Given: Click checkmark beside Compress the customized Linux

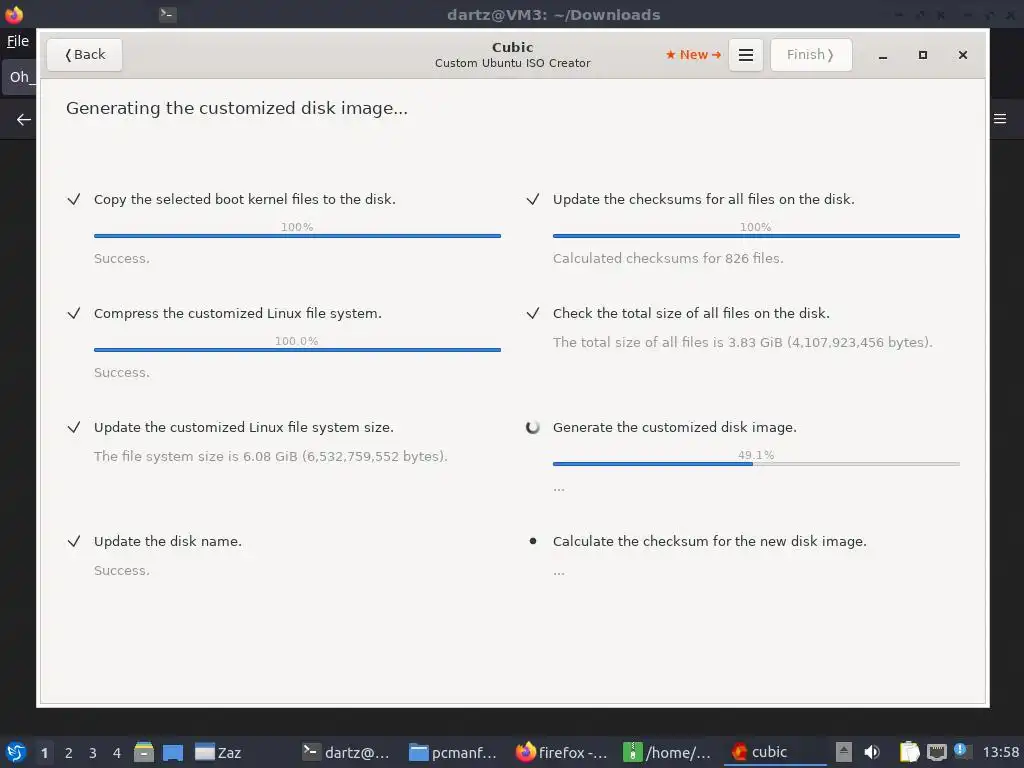Looking at the screenshot, I should pyautogui.click(x=74, y=313).
